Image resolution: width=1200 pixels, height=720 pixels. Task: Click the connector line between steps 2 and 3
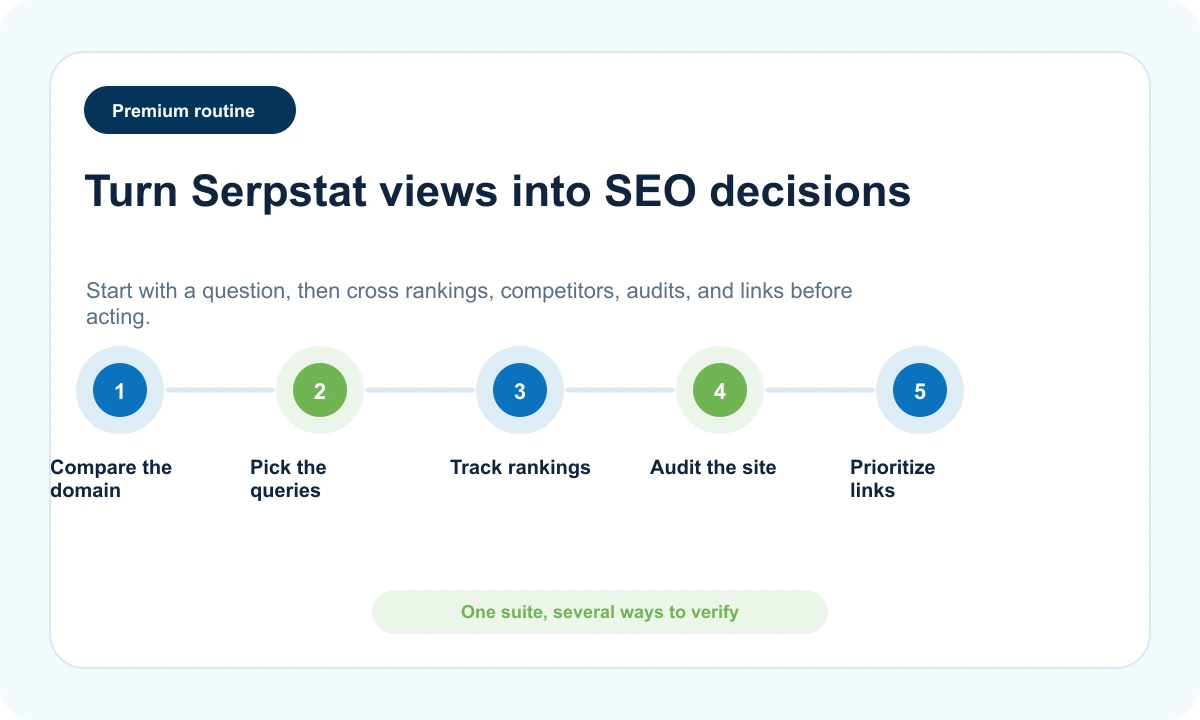(x=420, y=390)
